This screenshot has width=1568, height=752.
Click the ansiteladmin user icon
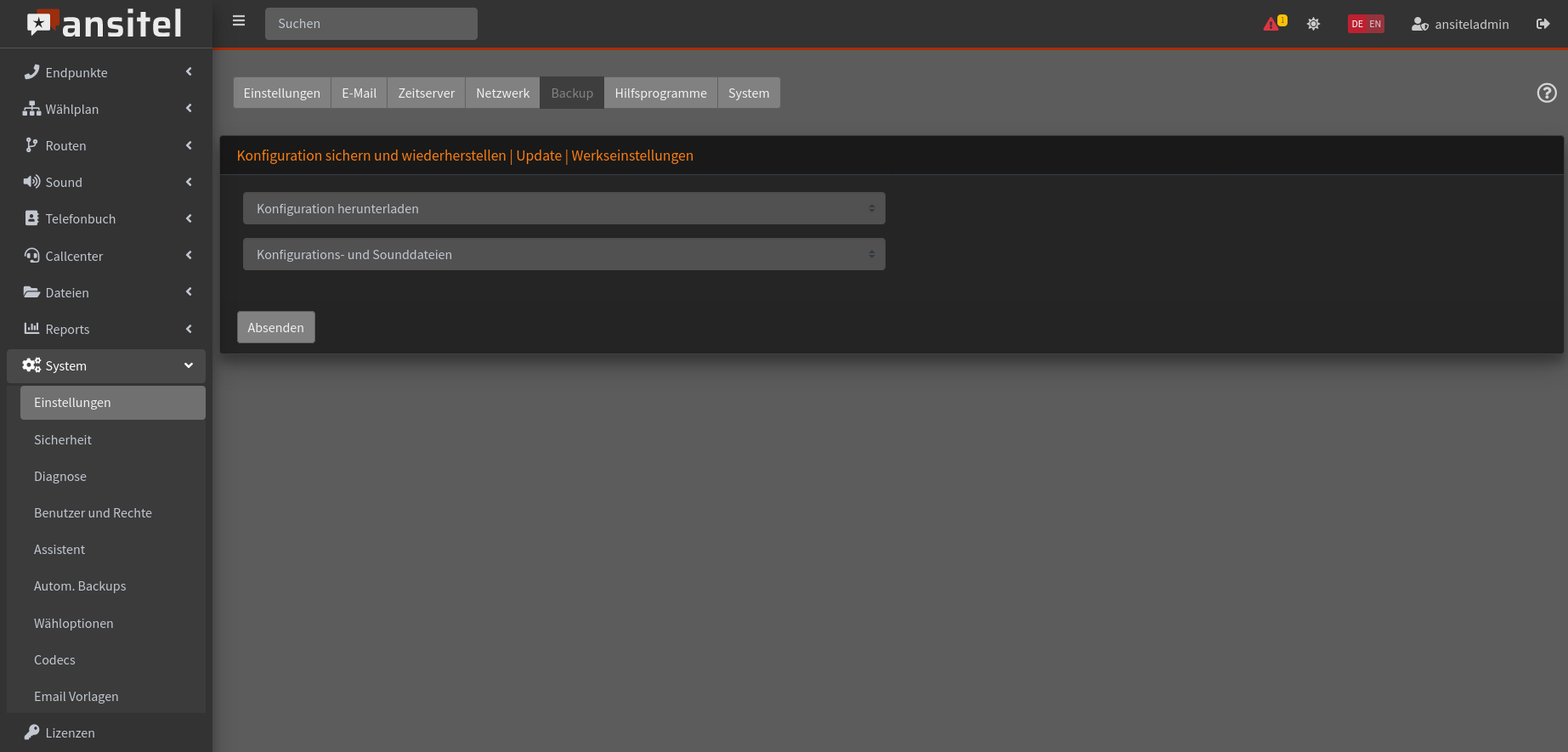[x=1419, y=25]
